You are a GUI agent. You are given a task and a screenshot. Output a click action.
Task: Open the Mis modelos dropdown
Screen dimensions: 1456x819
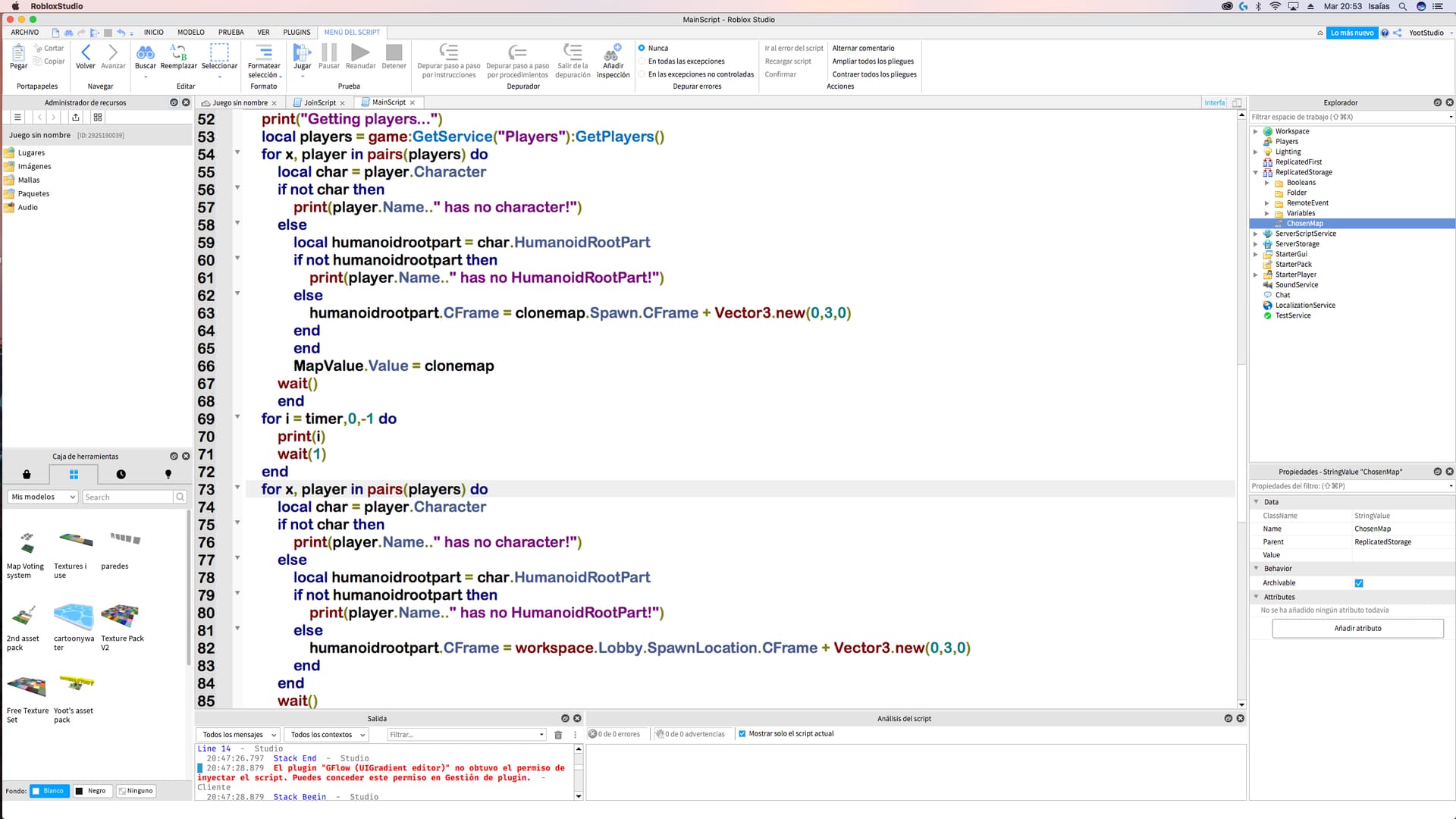tap(42, 497)
